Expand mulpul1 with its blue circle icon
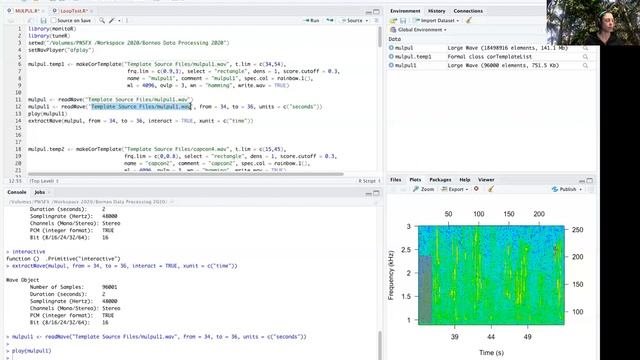The image size is (640, 360). click(x=391, y=65)
